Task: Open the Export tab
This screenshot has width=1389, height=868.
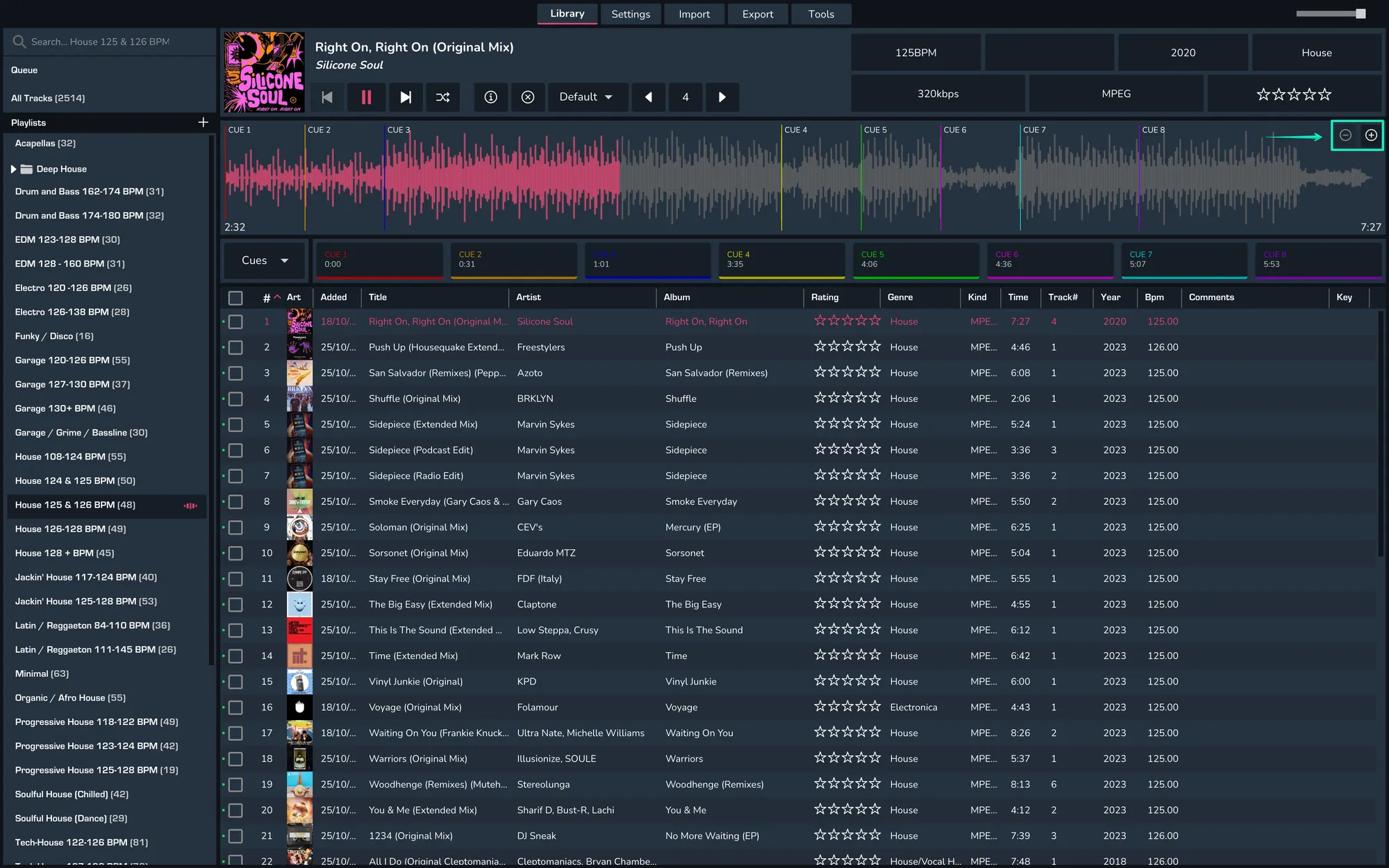Action: pos(757,14)
